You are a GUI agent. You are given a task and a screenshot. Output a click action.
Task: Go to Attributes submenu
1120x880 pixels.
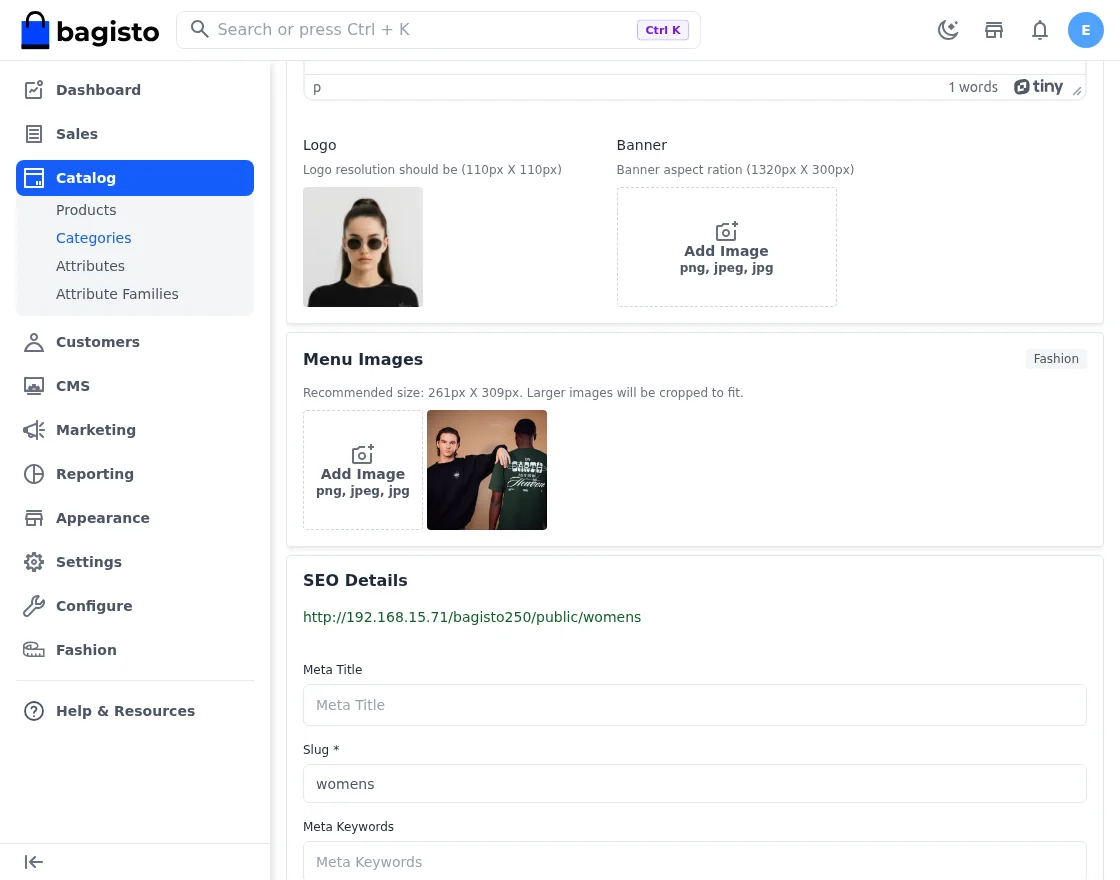point(90,266)
